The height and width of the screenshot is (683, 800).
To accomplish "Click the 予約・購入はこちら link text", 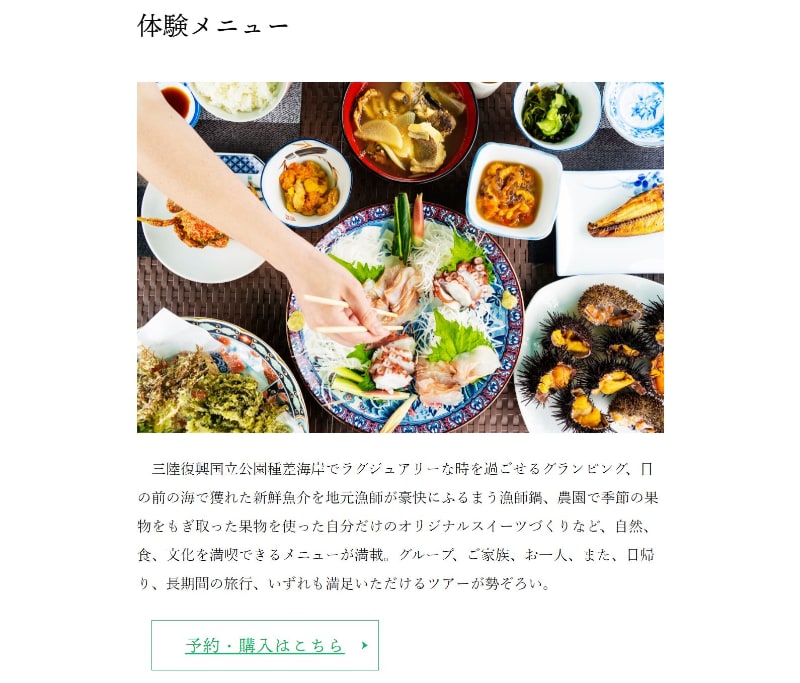I will 265,645.
